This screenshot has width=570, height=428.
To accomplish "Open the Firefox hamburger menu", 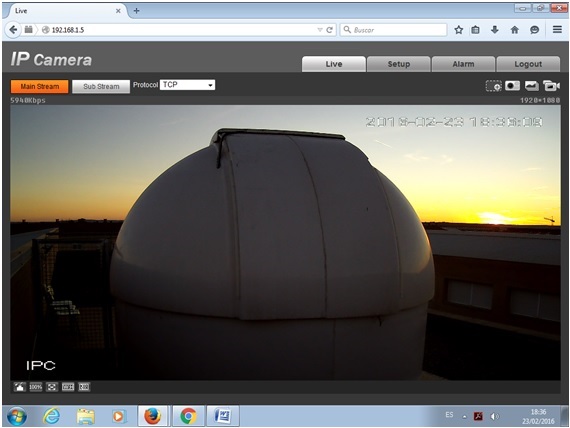I will point(557,29).
